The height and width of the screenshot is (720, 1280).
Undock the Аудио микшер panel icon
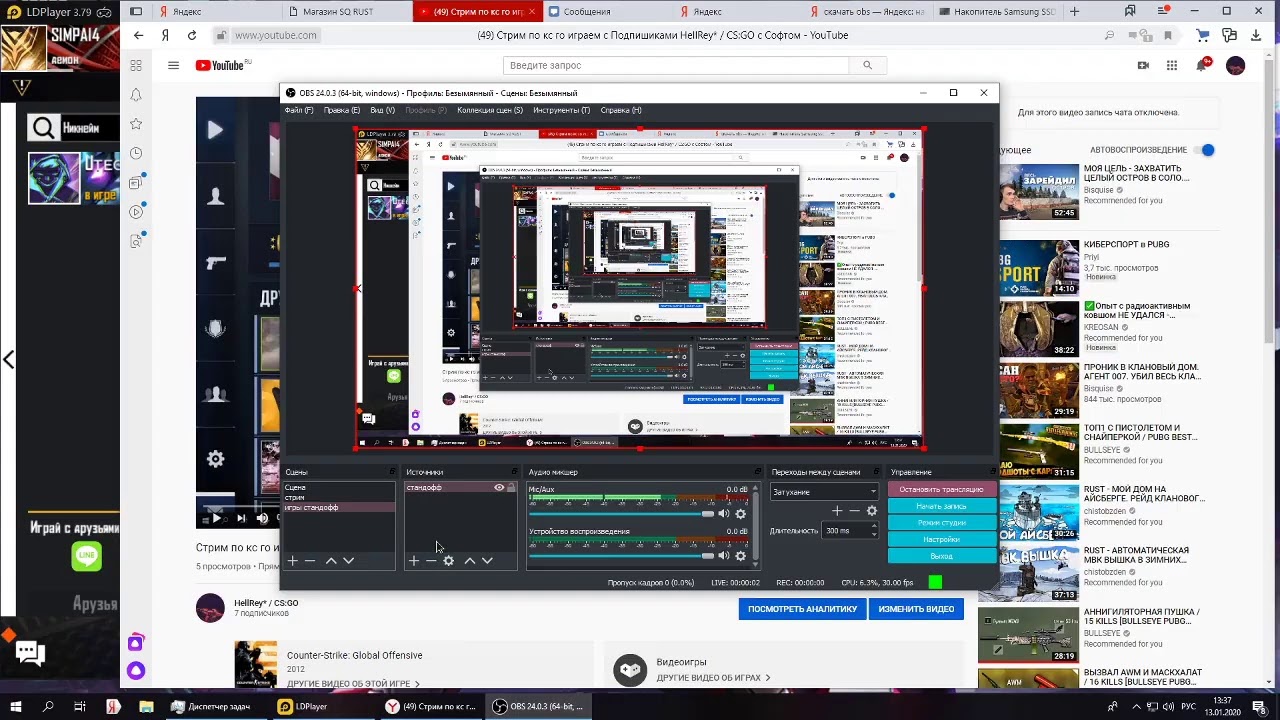(757, 472)
